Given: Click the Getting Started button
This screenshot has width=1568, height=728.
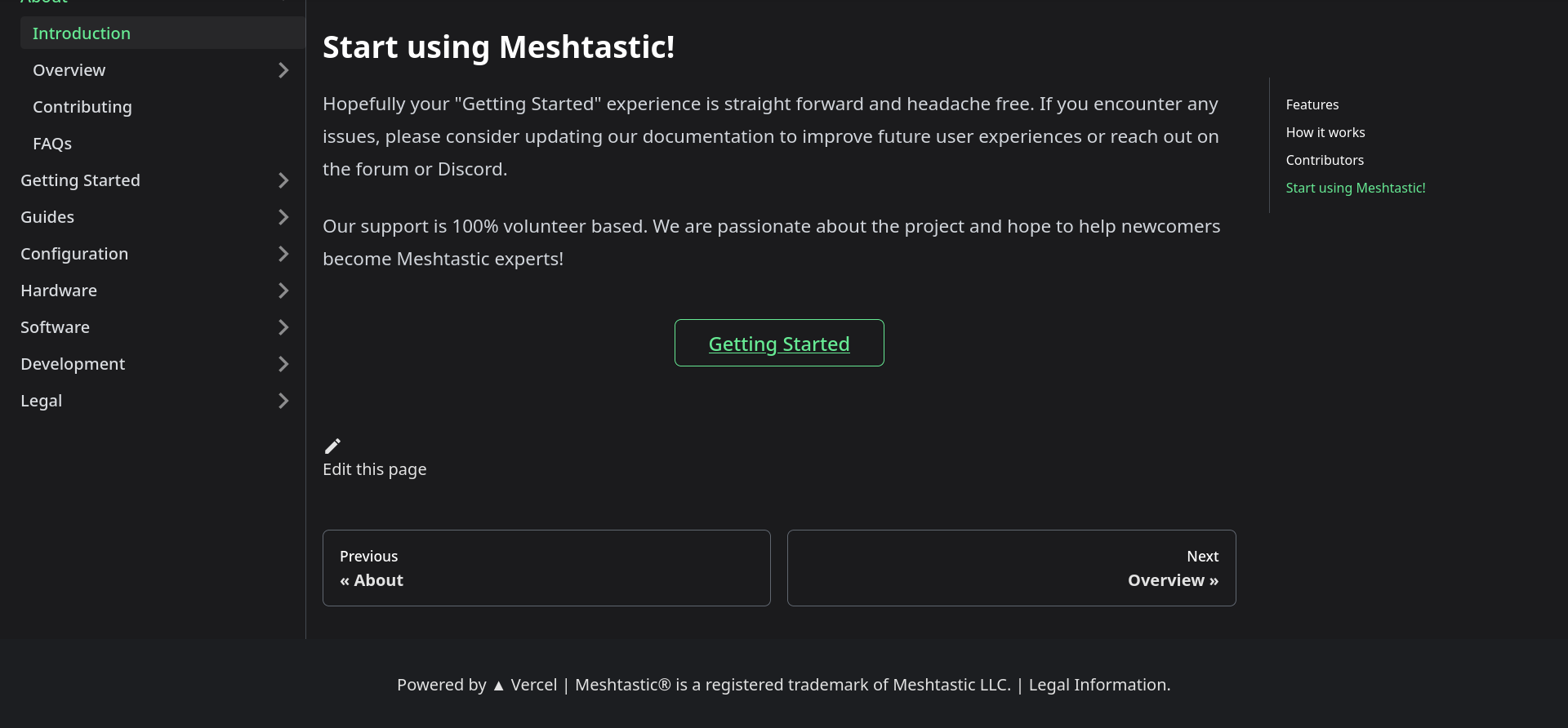Looking at the screenshot, I should [x=778, y=344].
